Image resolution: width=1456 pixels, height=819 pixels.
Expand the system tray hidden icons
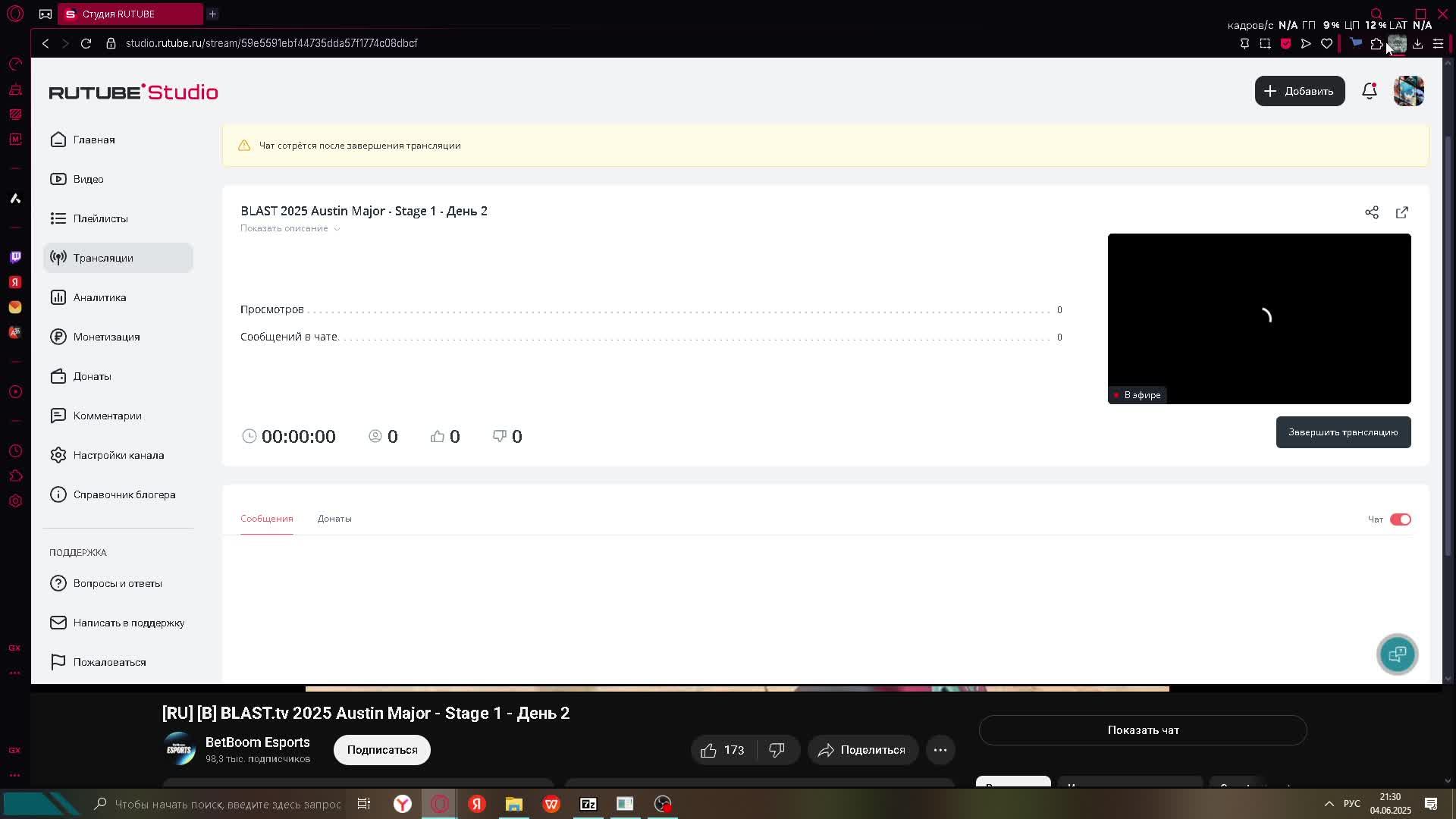[x=1329, y=804]
